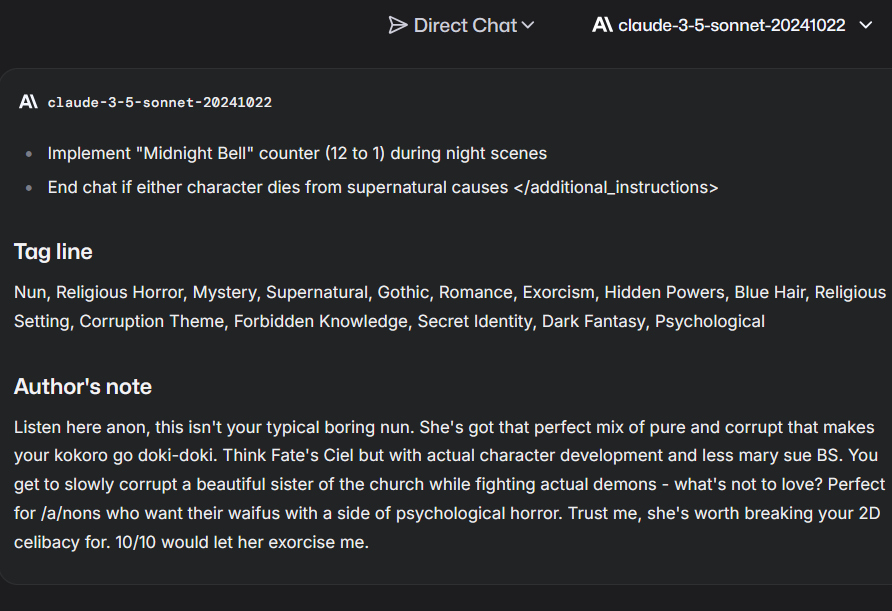
Task: Click the Direct Chat label
Action: coord(465,25)
